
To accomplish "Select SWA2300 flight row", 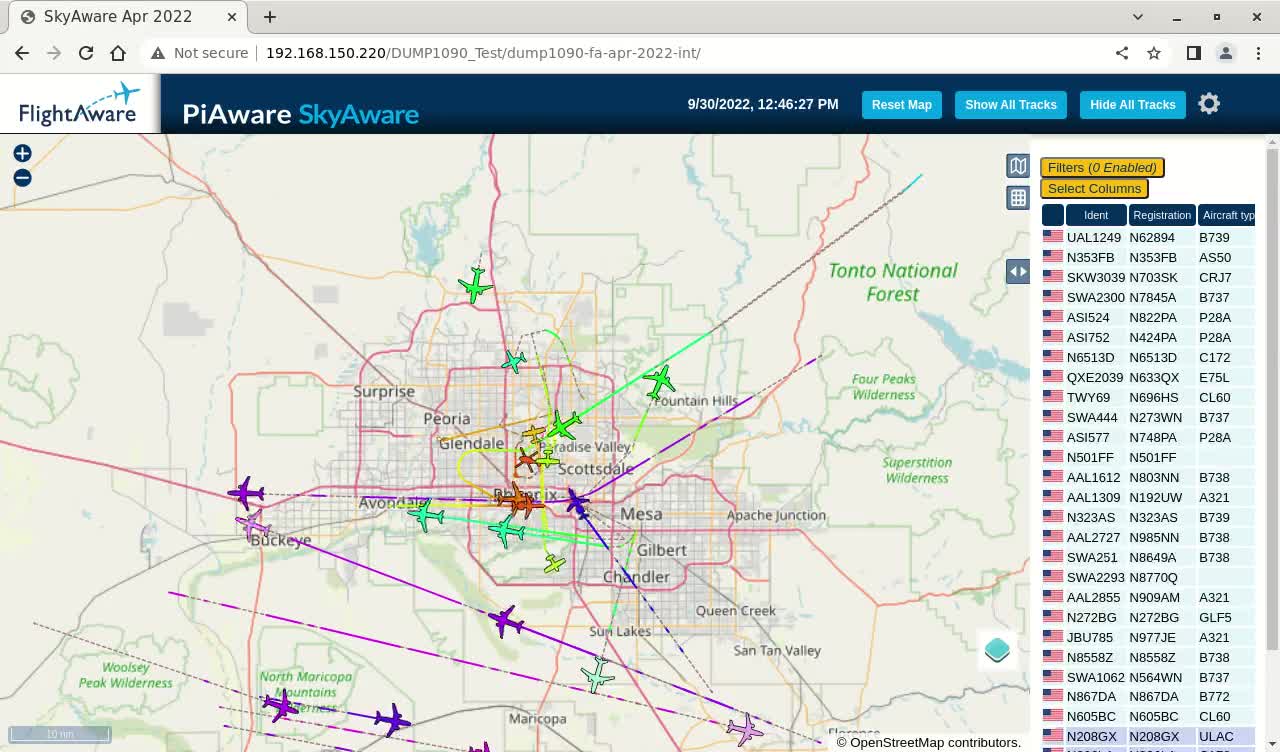I will [x=1148, y=297].
